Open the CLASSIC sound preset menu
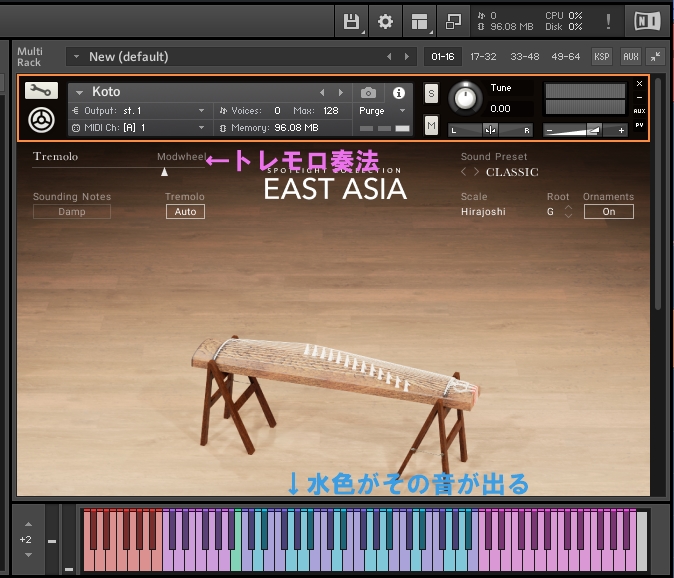Image resolution: width=674 pixels, height=578 pixels. pyautogui.click(x=512, y=171)
